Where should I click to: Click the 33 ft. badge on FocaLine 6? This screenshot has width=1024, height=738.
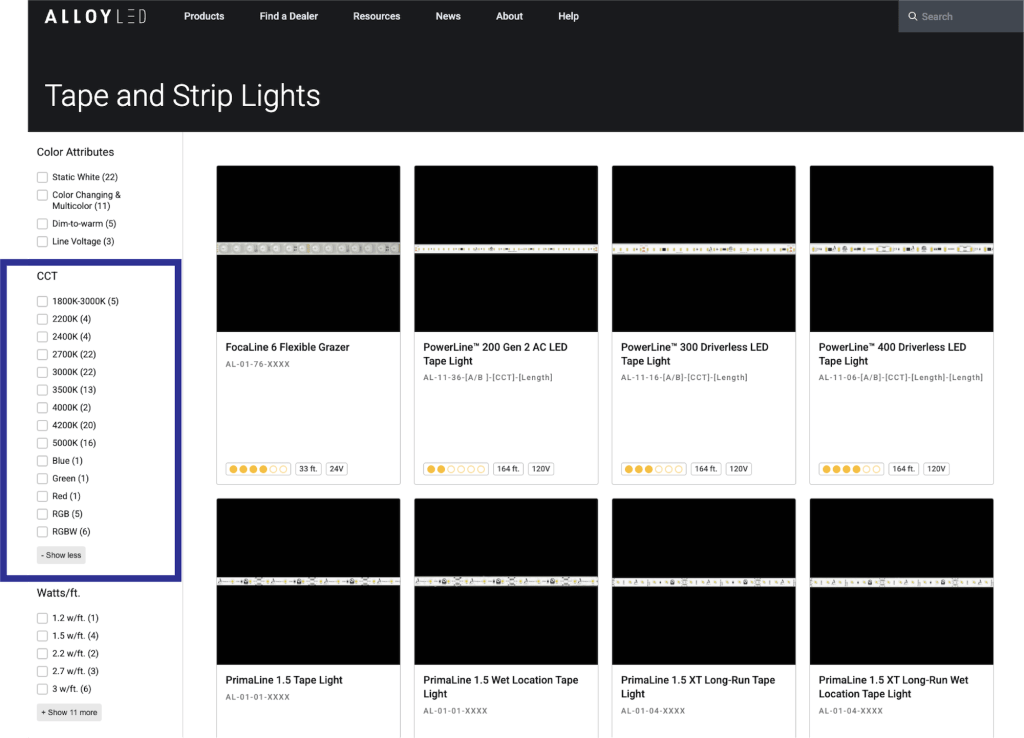308,468
